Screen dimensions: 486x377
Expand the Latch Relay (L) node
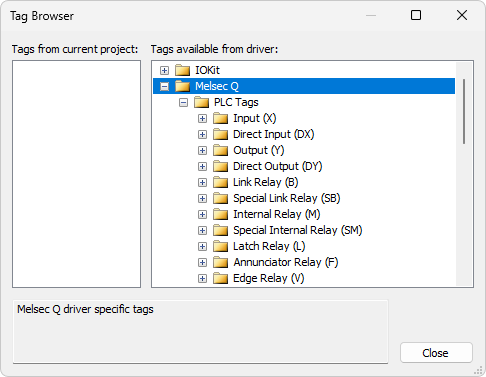coord(202,246)
